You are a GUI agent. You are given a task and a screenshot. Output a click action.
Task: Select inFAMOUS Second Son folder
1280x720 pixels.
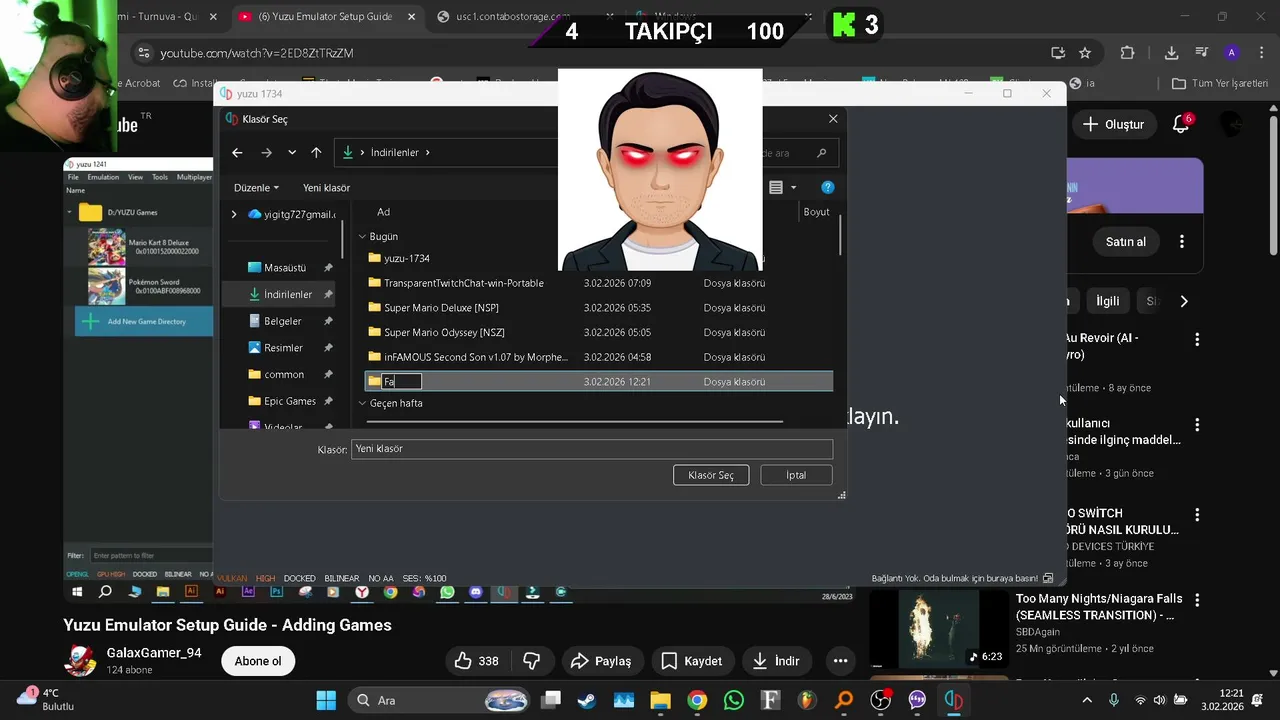pyautogui.click(x=475, y=357)
